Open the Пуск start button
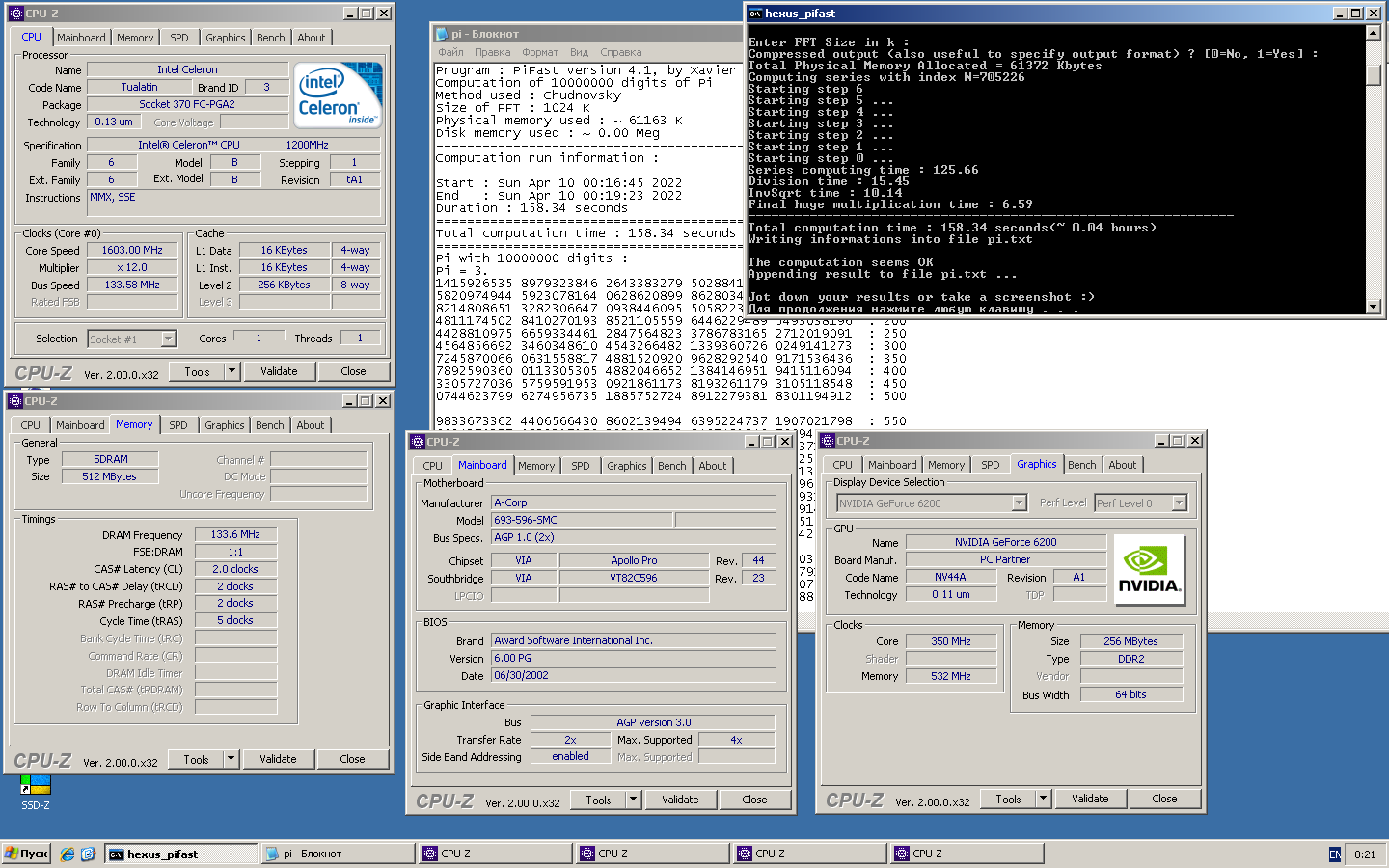The width and height of the screenshot is (1389, 868). (26, 854)
